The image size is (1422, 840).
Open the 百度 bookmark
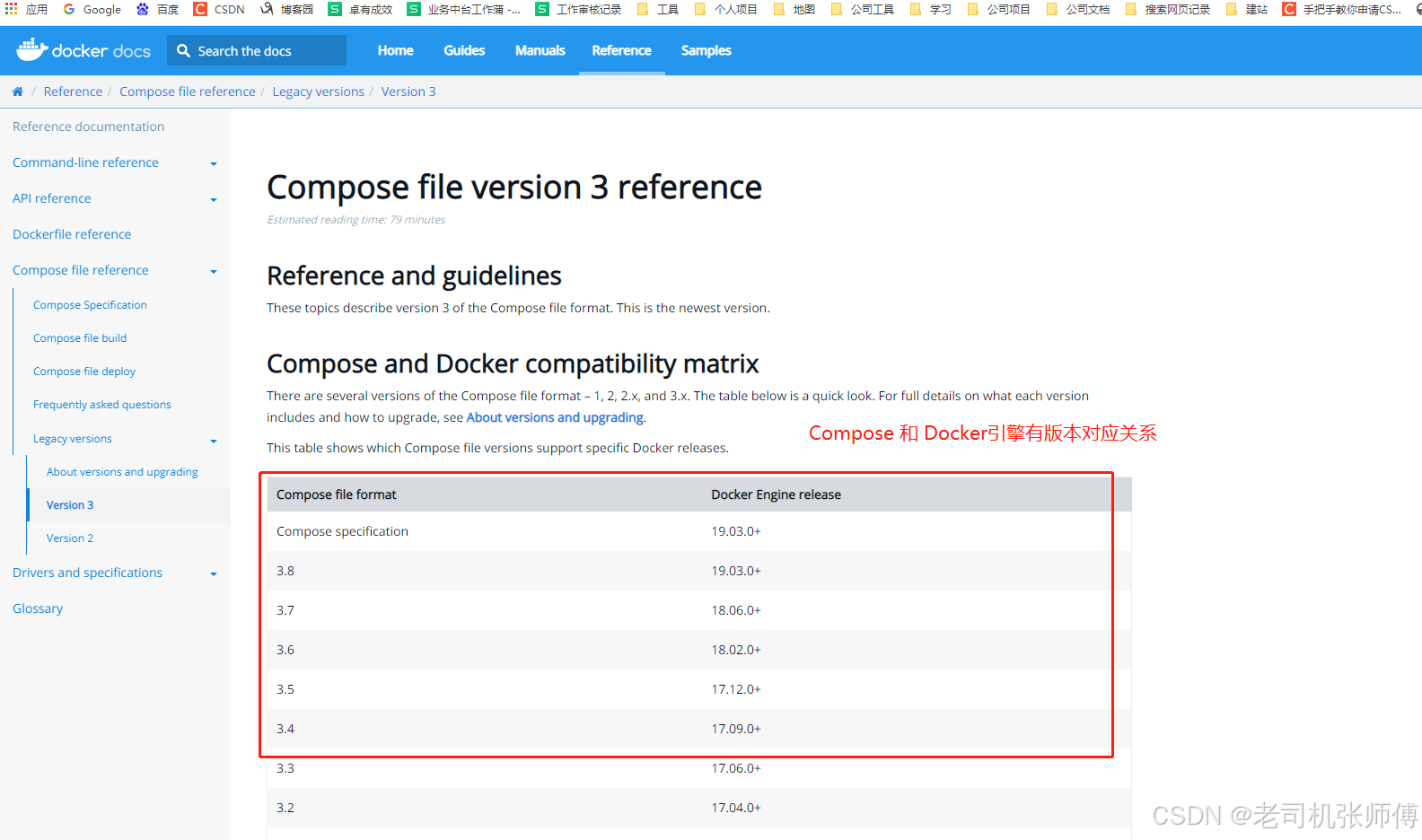click(x=157, y=9)
